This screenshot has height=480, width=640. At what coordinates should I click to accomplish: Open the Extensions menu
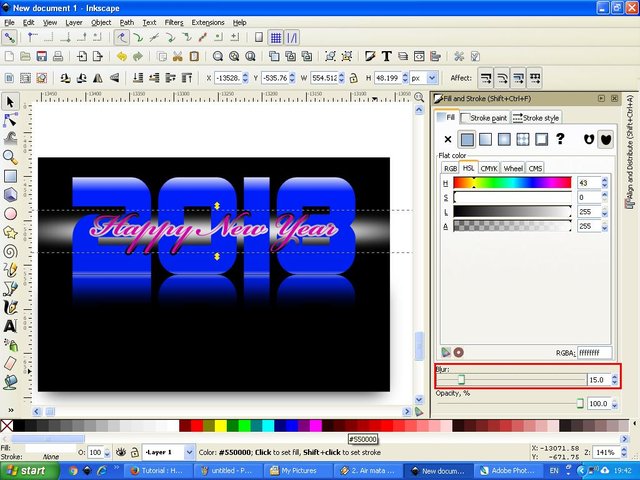pyautogui.click(x=208, y=22)
